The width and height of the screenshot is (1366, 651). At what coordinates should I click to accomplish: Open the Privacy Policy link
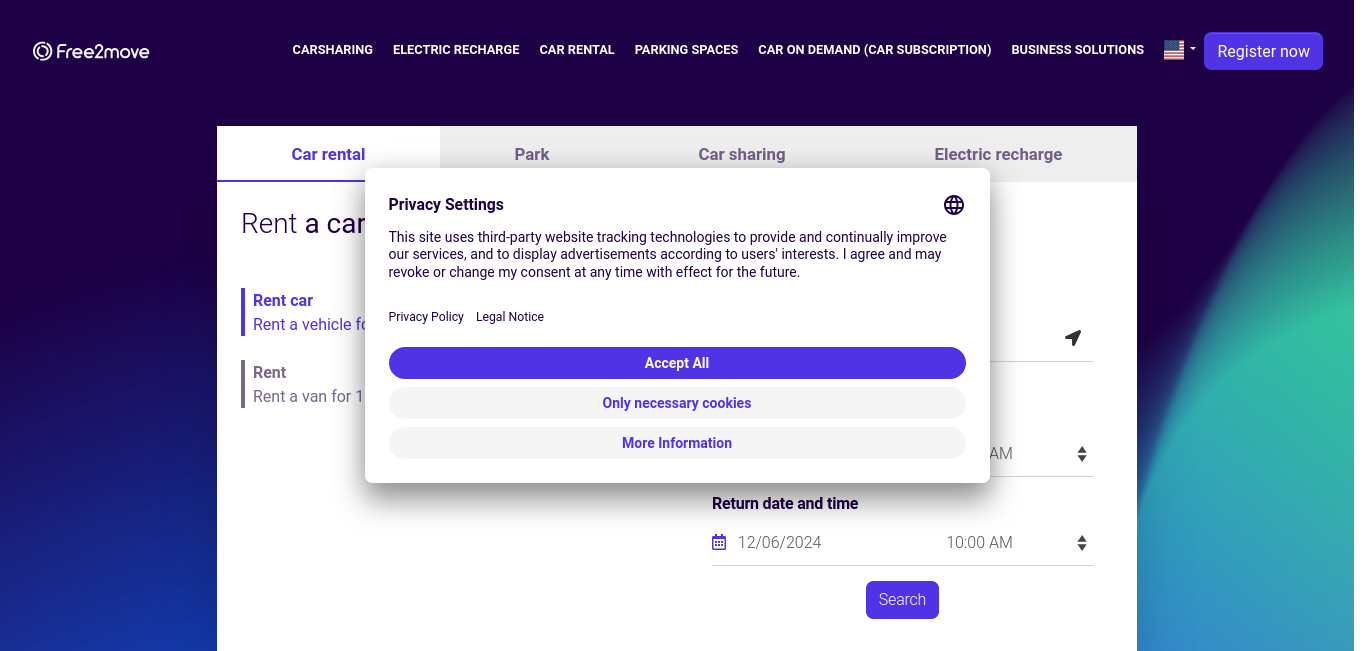[x=426, y=317]
